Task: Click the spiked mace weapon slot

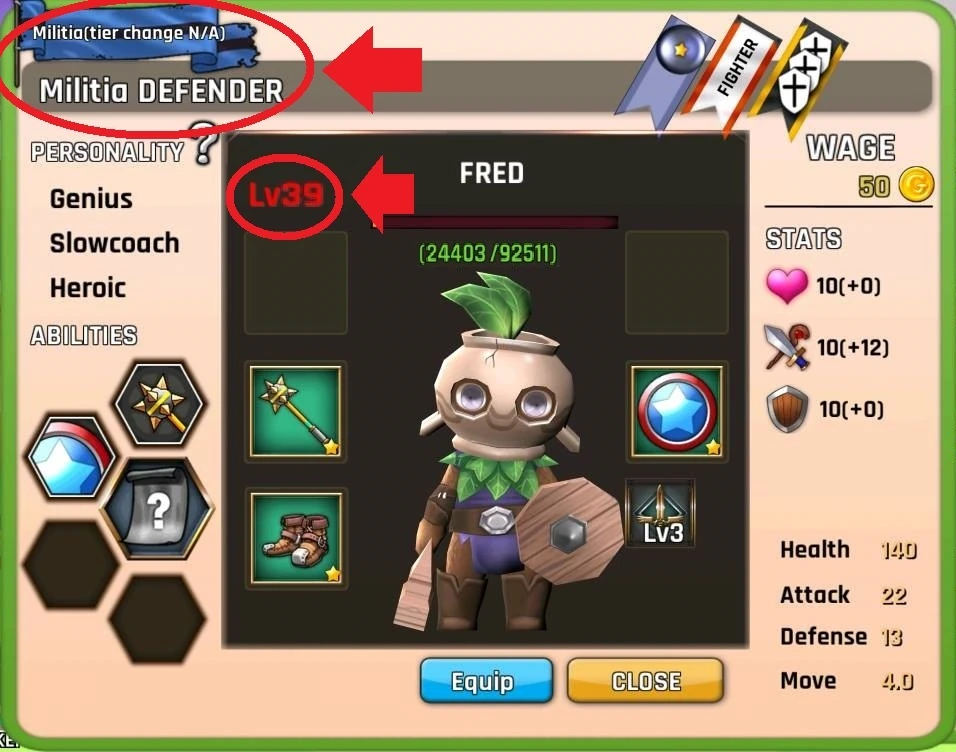Action: [x=296, y=412]
